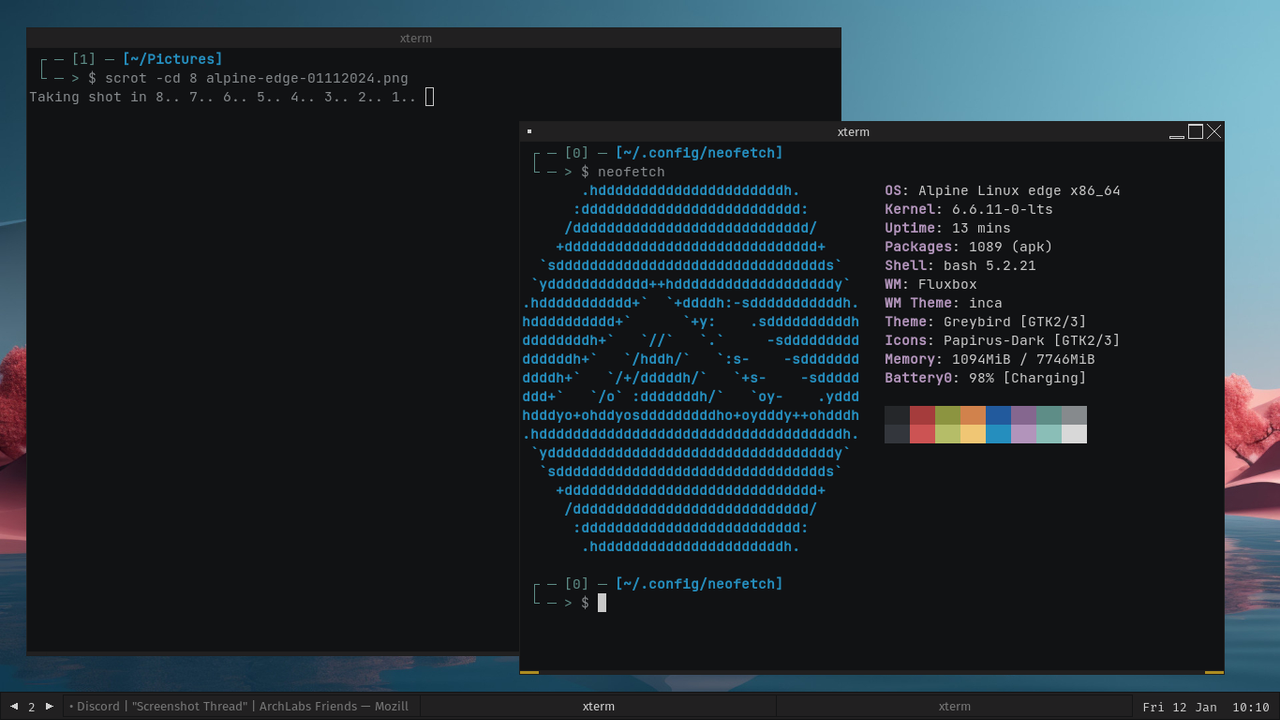
Task: Click the hollow cursor after the scrot countdown
Action: coord(429,97)
